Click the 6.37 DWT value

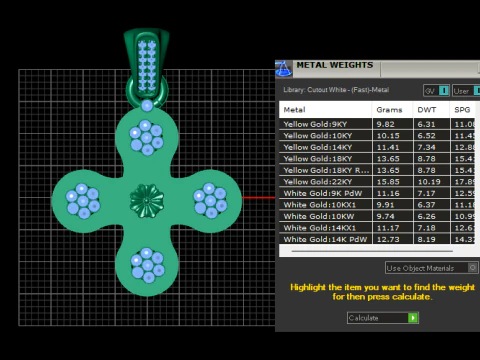426,205
